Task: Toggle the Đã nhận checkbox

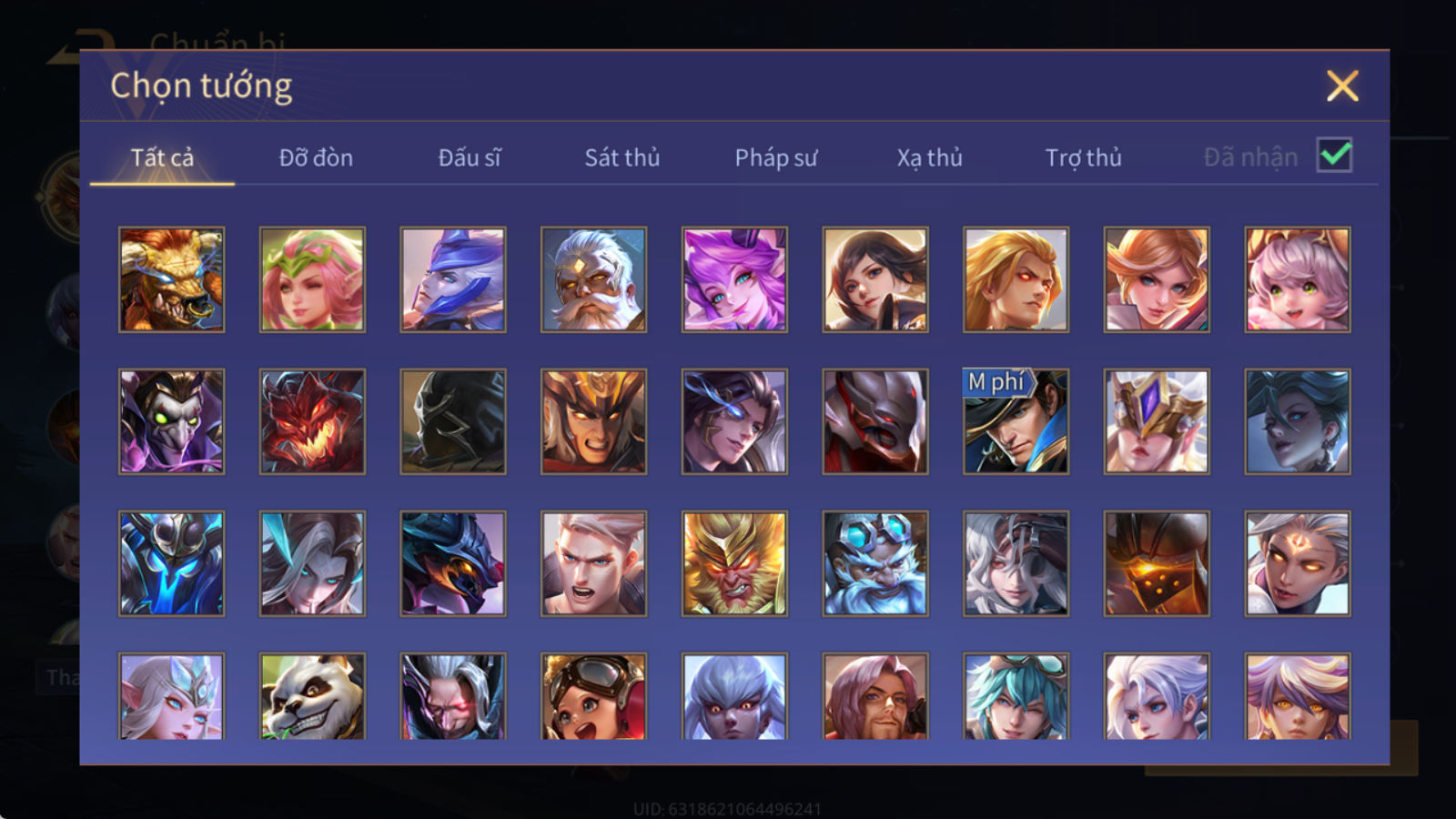Action: (x=1335, y=156)
